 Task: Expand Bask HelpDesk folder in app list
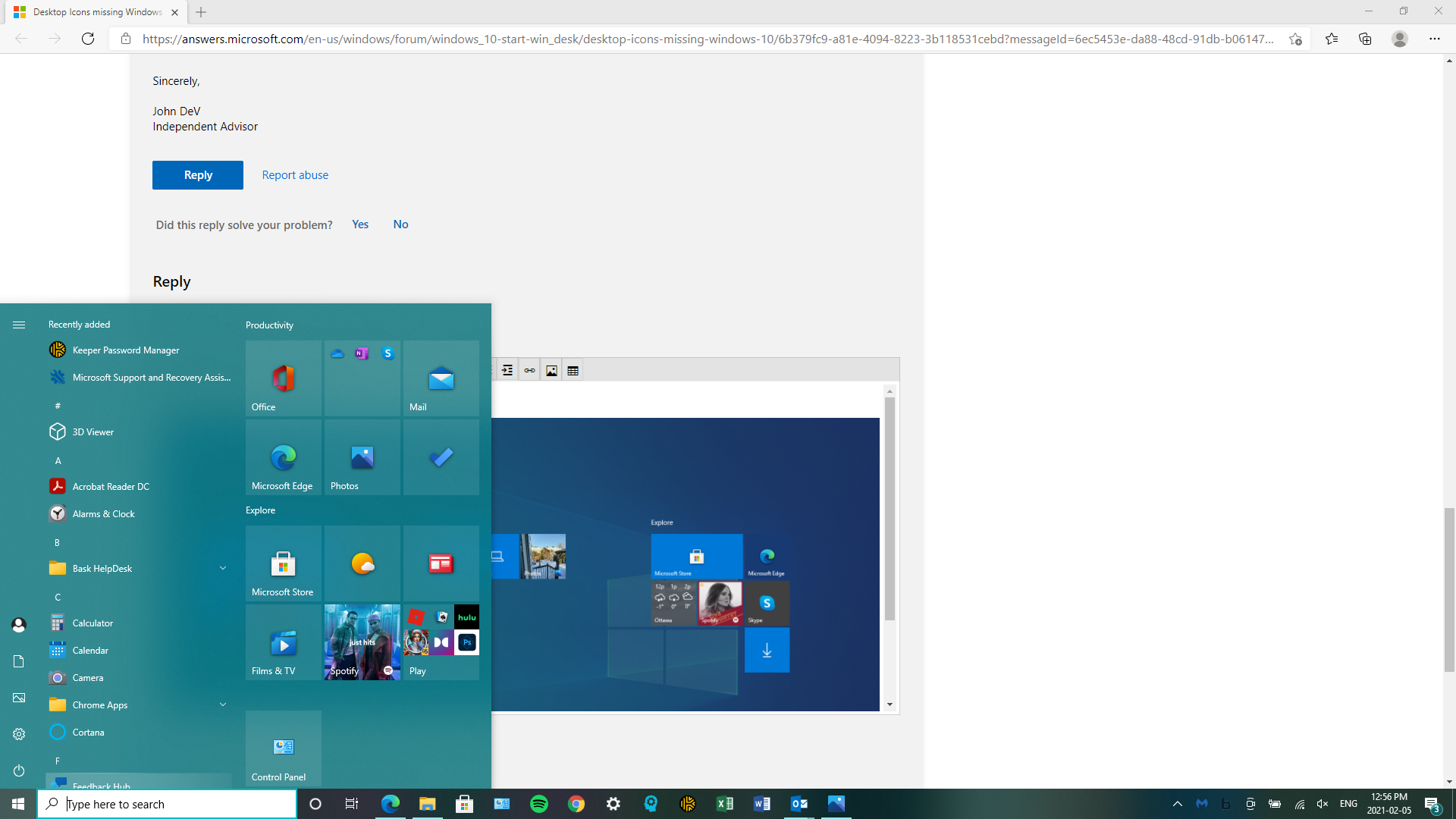[222, 568]
